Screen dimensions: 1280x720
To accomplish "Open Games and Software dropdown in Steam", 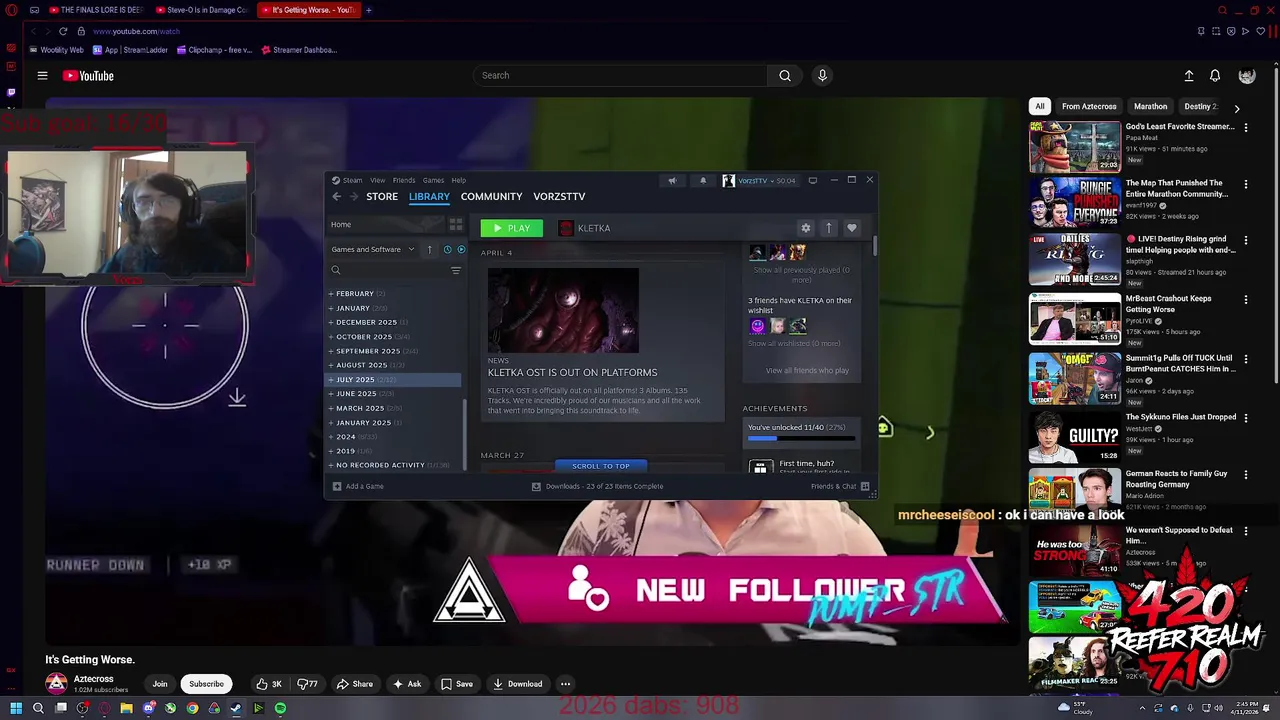I will (x=373, y=249).
